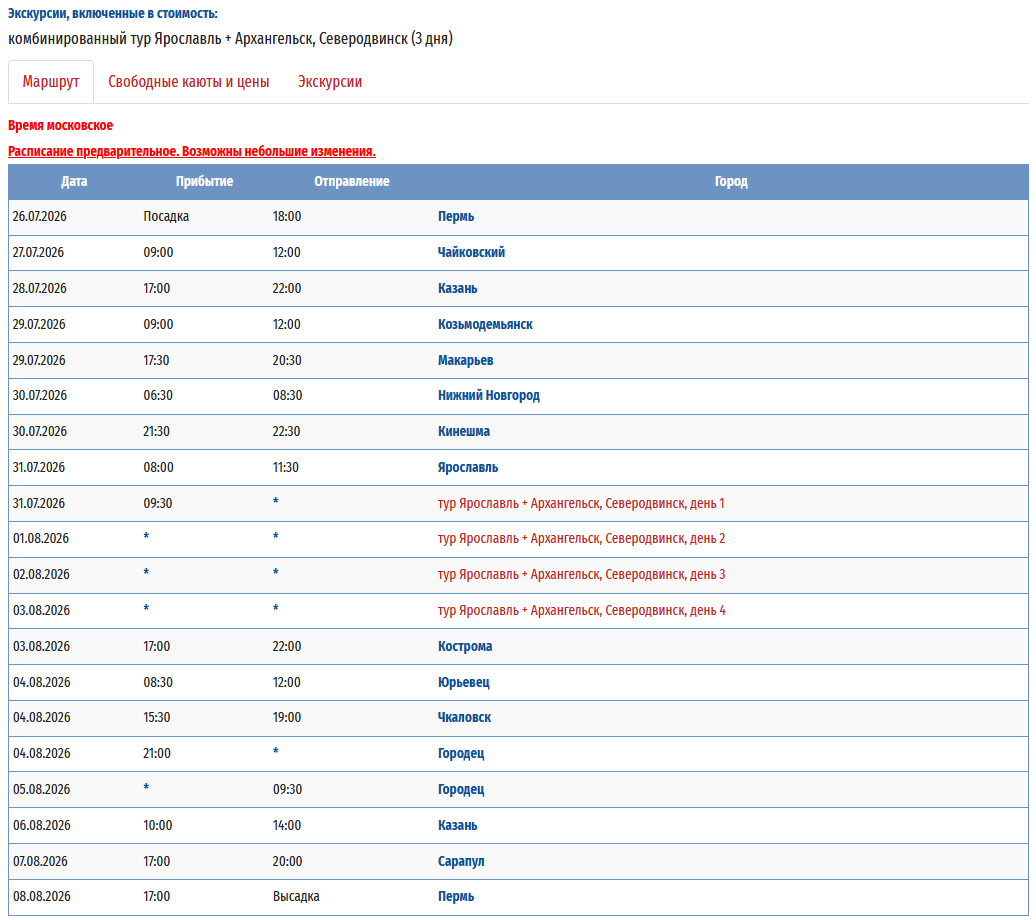Image resolution: width=1036 pixels, height=920 pixels.
Task: Open the Нижний Новгород city link
Action: [489, 396]
